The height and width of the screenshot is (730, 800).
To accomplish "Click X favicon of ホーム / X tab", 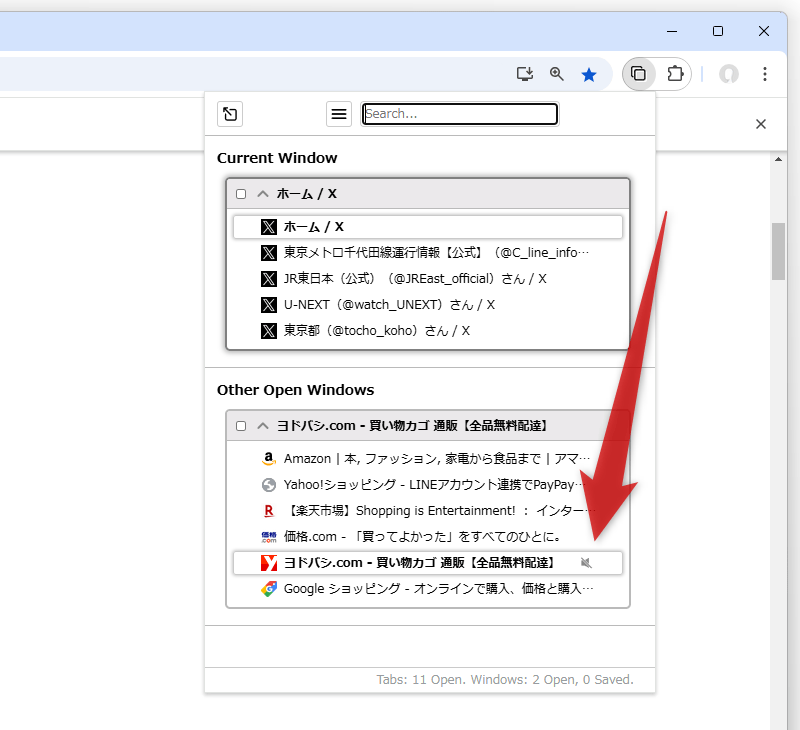I will click(269, 227).
